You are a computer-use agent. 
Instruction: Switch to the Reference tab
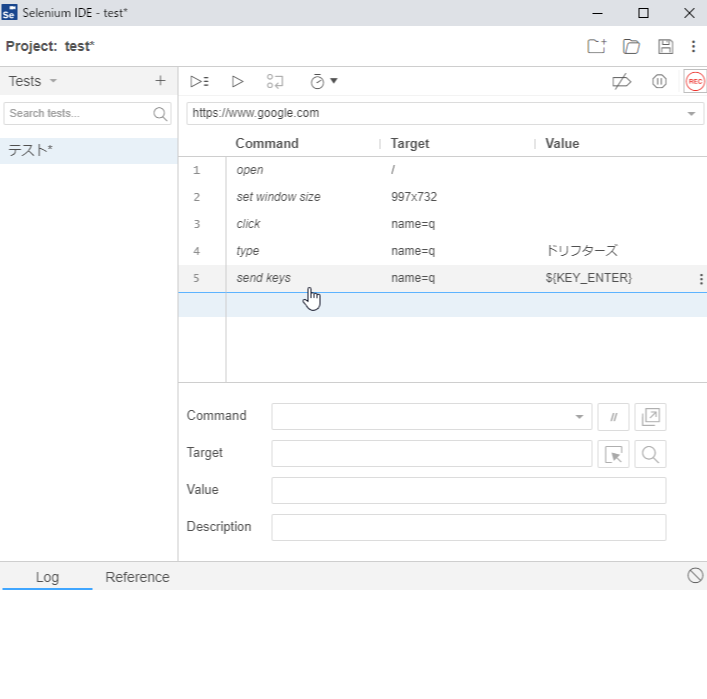[x=137, y=577]
